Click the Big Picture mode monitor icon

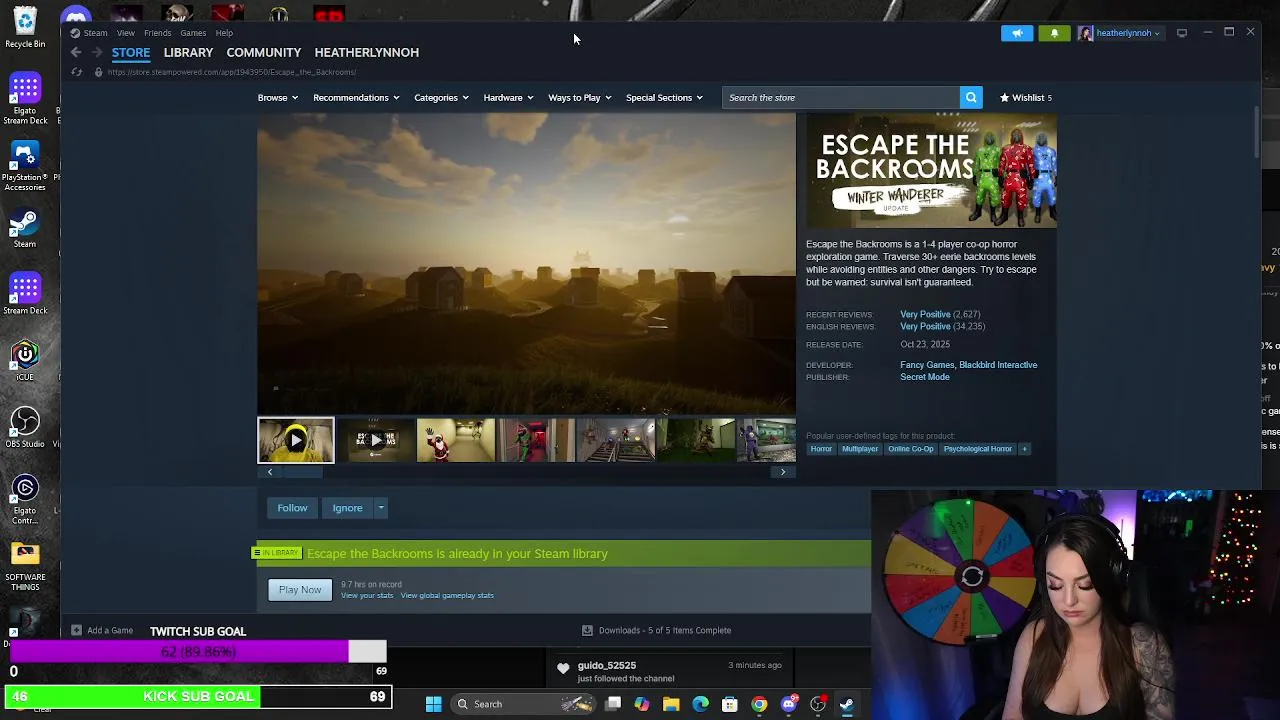tap(1182, 33)
